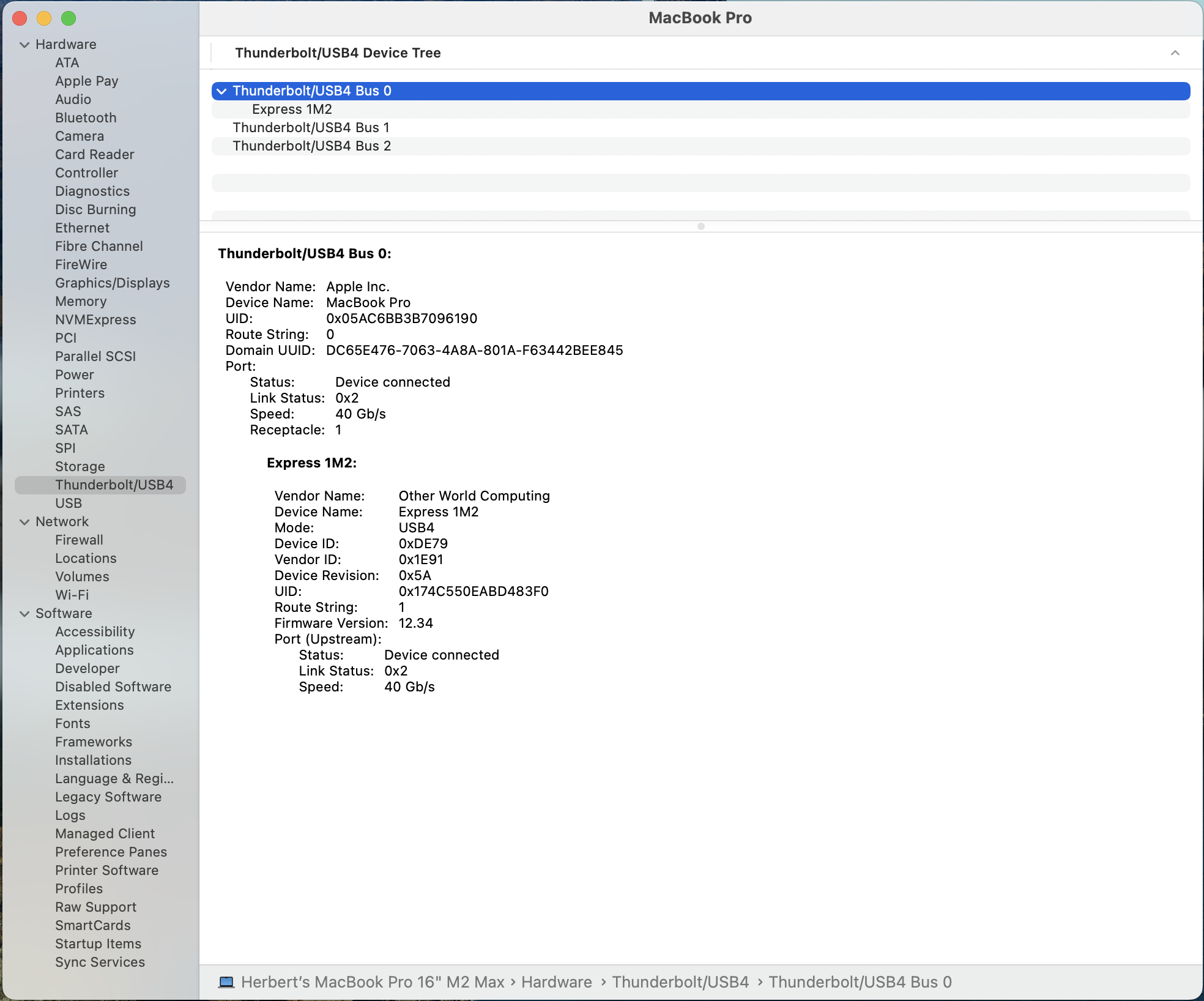
Task: Open the USB sidebar item
Action: [69, 504]
